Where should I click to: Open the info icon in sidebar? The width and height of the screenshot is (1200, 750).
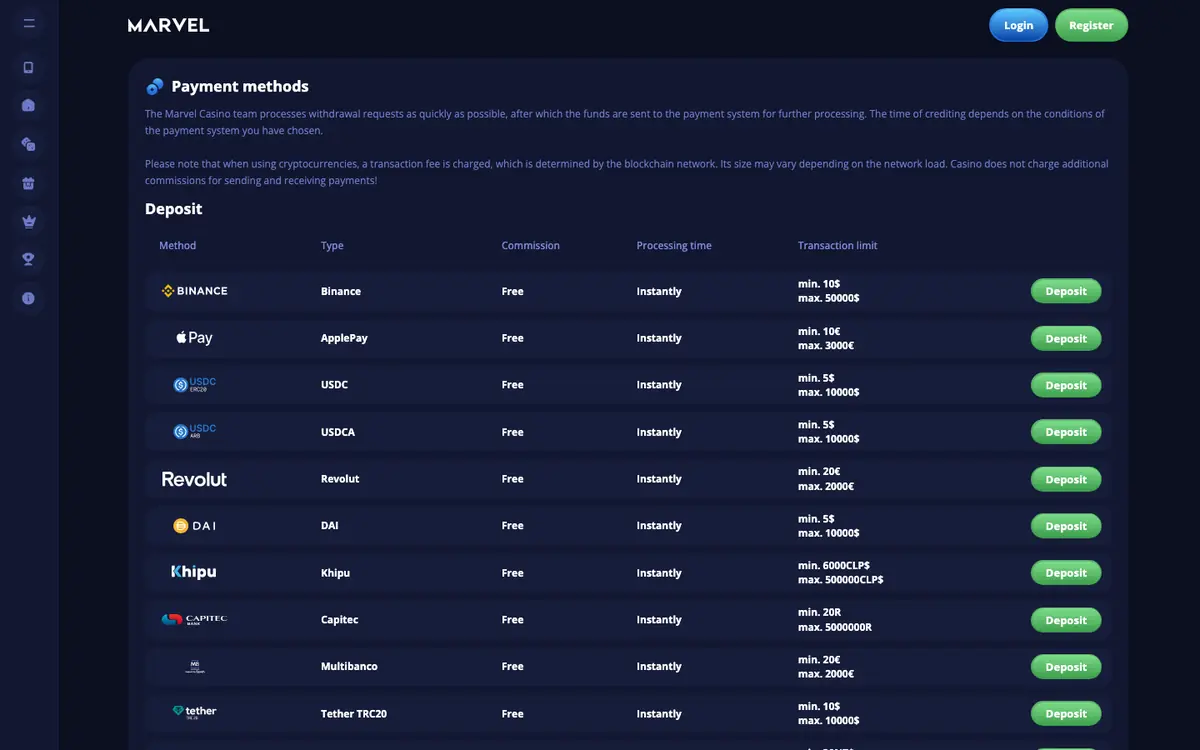pos(29,298)
